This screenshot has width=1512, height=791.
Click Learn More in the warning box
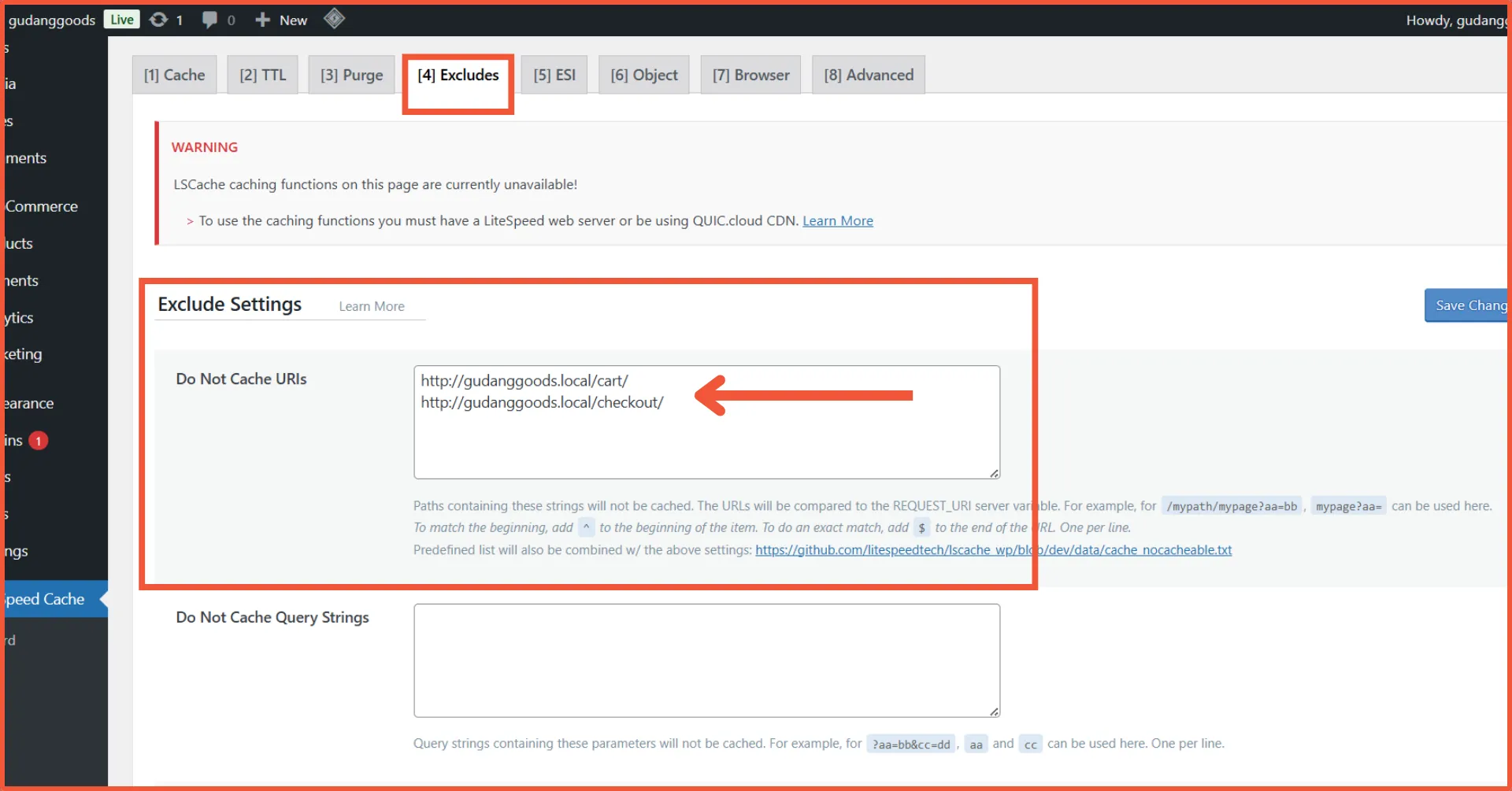click(837, 220)
